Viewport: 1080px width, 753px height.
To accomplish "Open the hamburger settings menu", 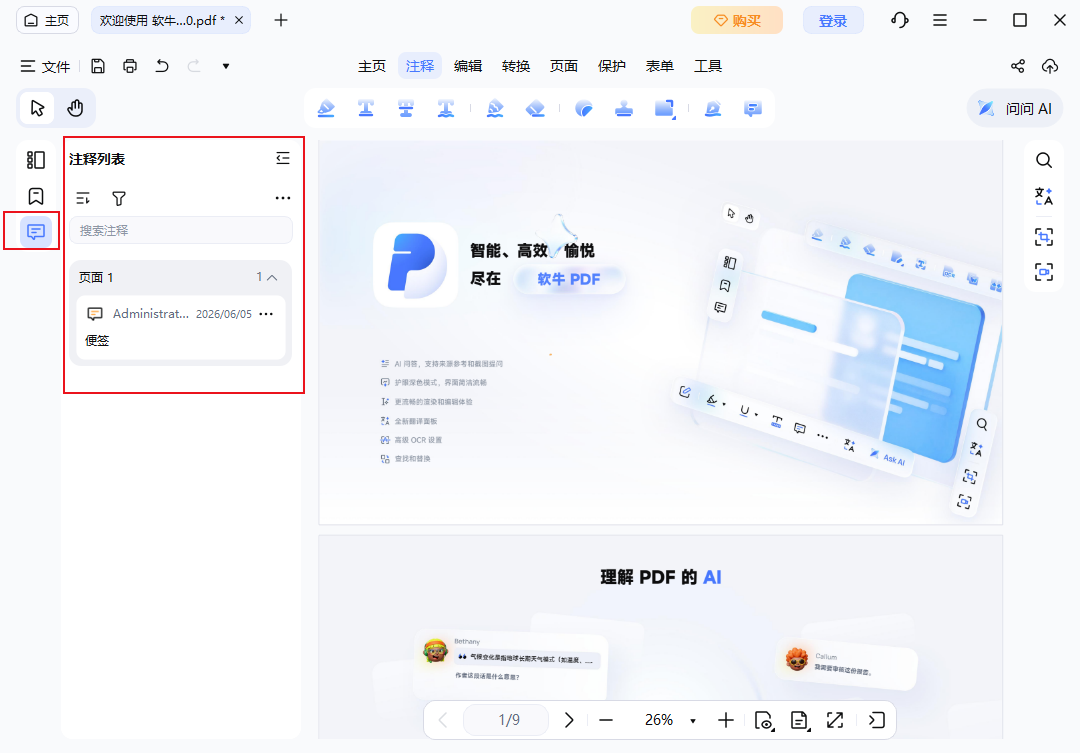I will 939,20.
